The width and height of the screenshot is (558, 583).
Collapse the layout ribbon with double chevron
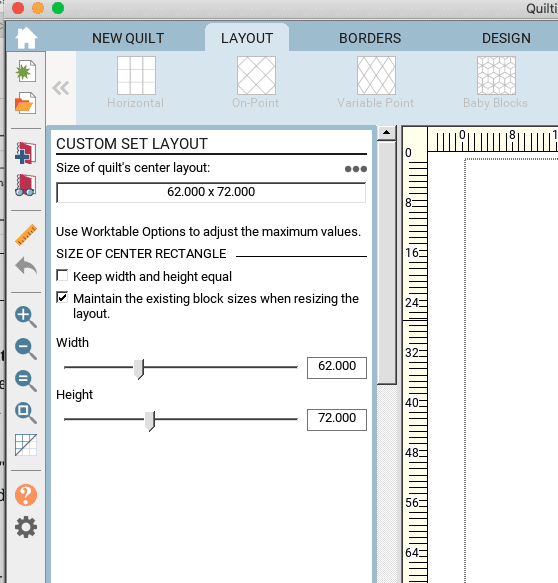(x=61, y=88)
